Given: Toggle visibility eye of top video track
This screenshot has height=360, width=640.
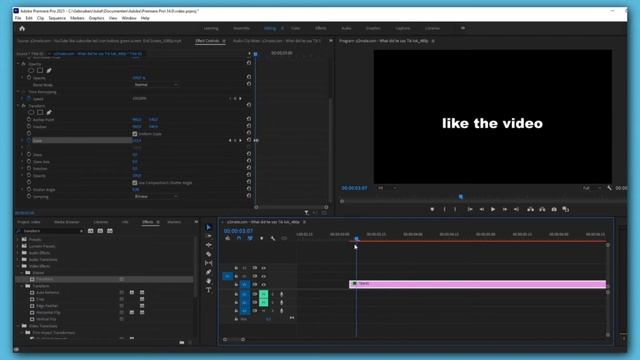Looking at the screenshot, I should pyautogui.click(x=264, y=268).
